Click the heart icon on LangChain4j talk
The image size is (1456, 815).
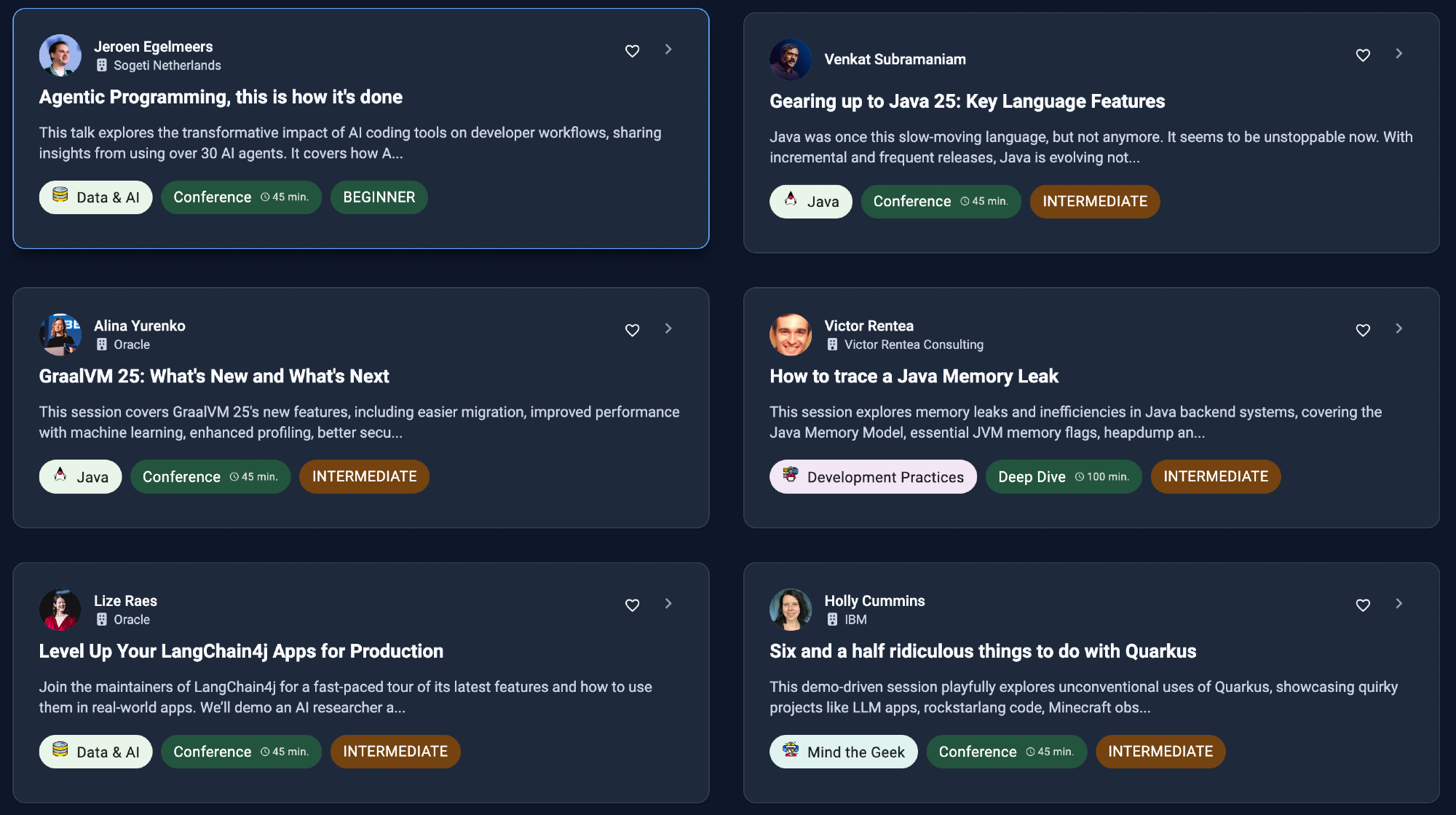point(632,605)
